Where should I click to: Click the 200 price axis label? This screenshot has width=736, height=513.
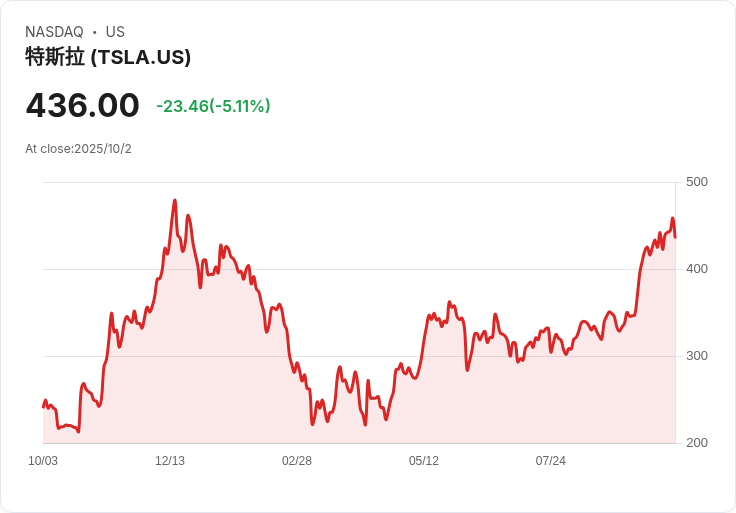click(697, 443)
